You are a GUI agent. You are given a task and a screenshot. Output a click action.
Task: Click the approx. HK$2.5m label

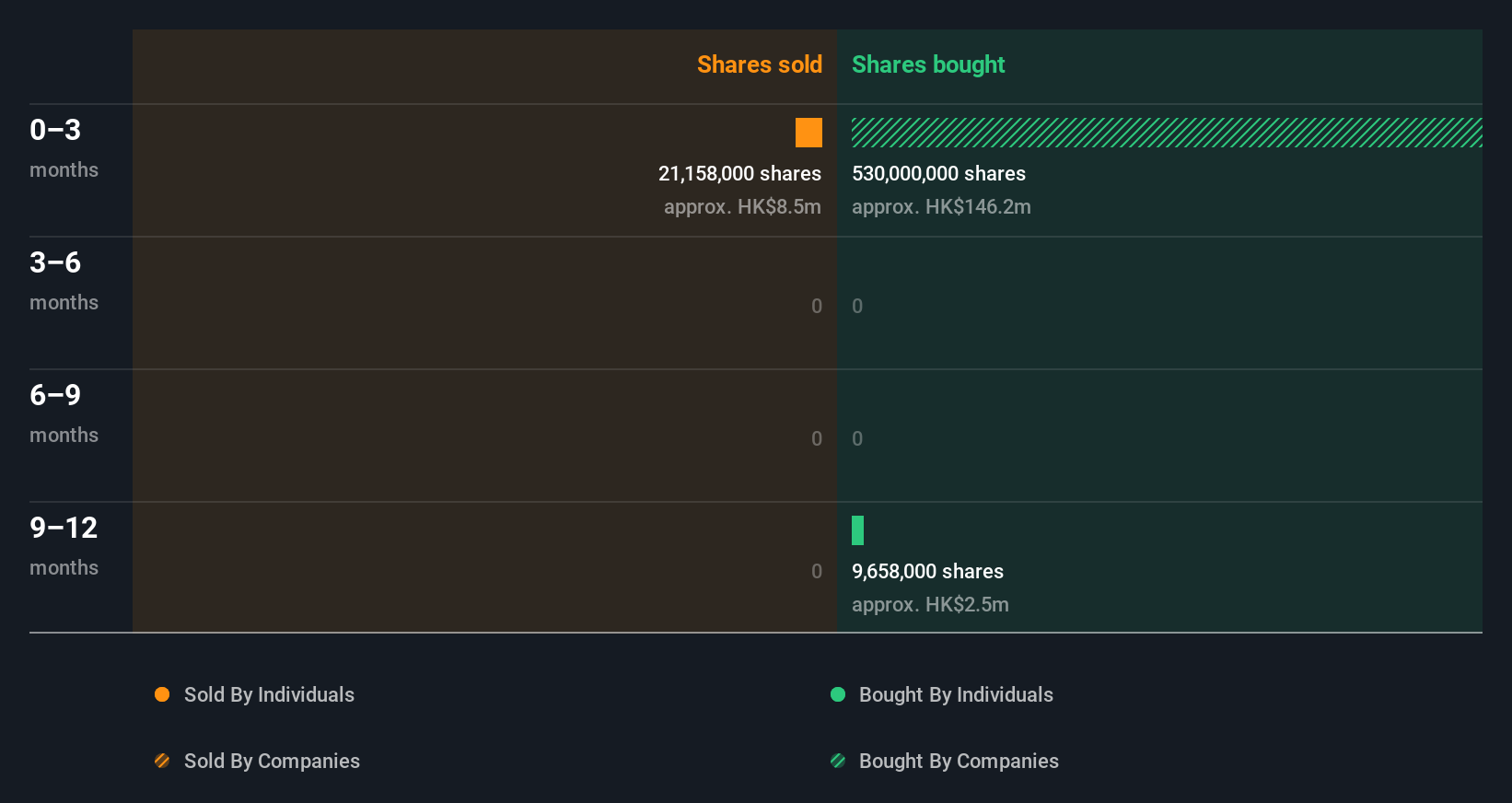click(930, 604)
